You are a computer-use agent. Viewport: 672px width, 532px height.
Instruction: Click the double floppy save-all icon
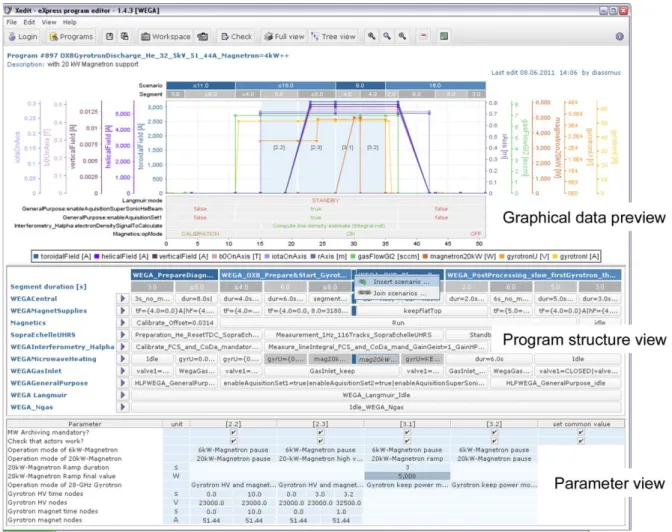pyautogui.click(x=125, y=36)
